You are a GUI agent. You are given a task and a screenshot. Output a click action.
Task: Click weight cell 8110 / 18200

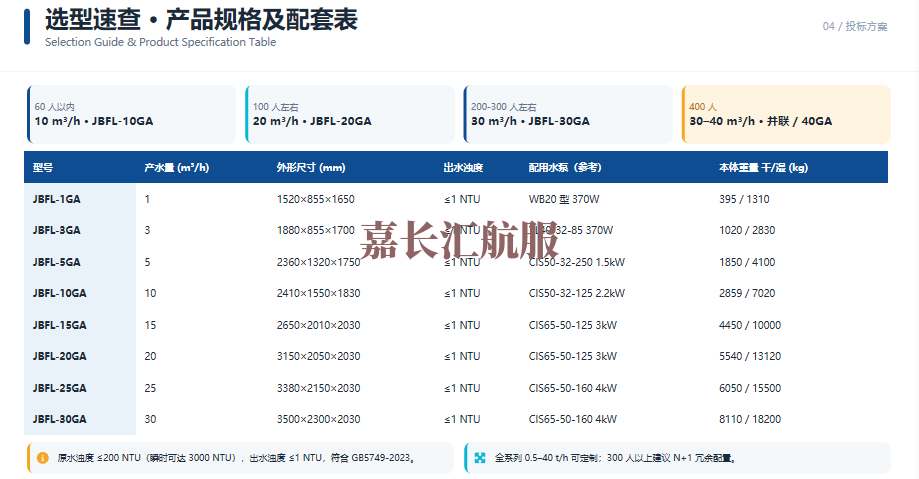point(750,419)
